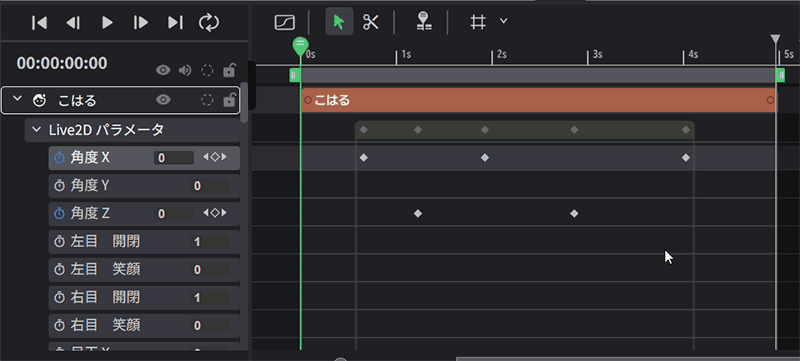
Task: Click the marker pin icon
Action: tap(423, 22)
